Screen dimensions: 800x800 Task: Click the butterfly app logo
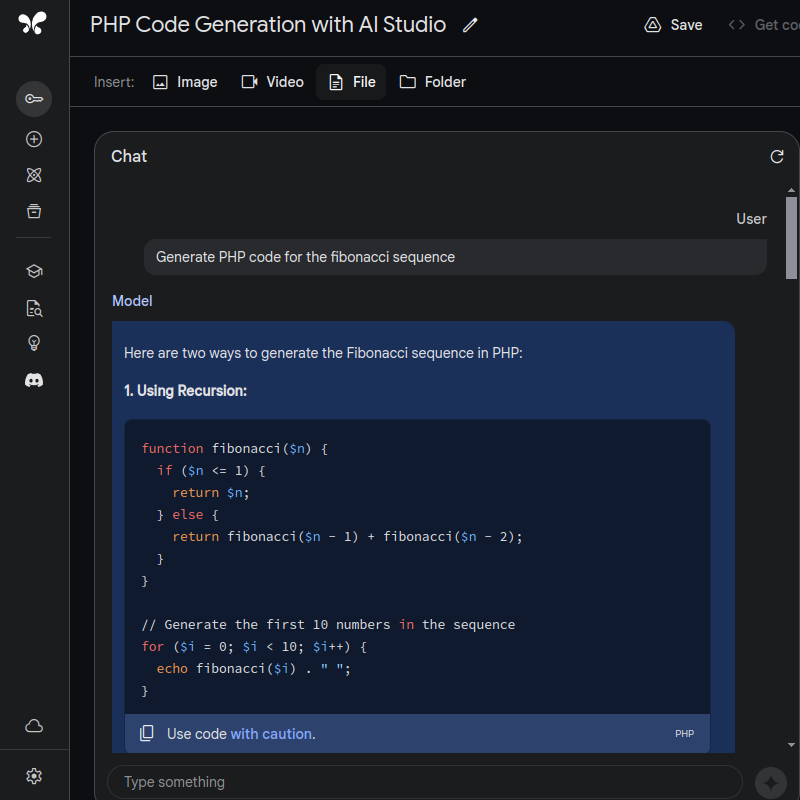click(x=32, y=24)
